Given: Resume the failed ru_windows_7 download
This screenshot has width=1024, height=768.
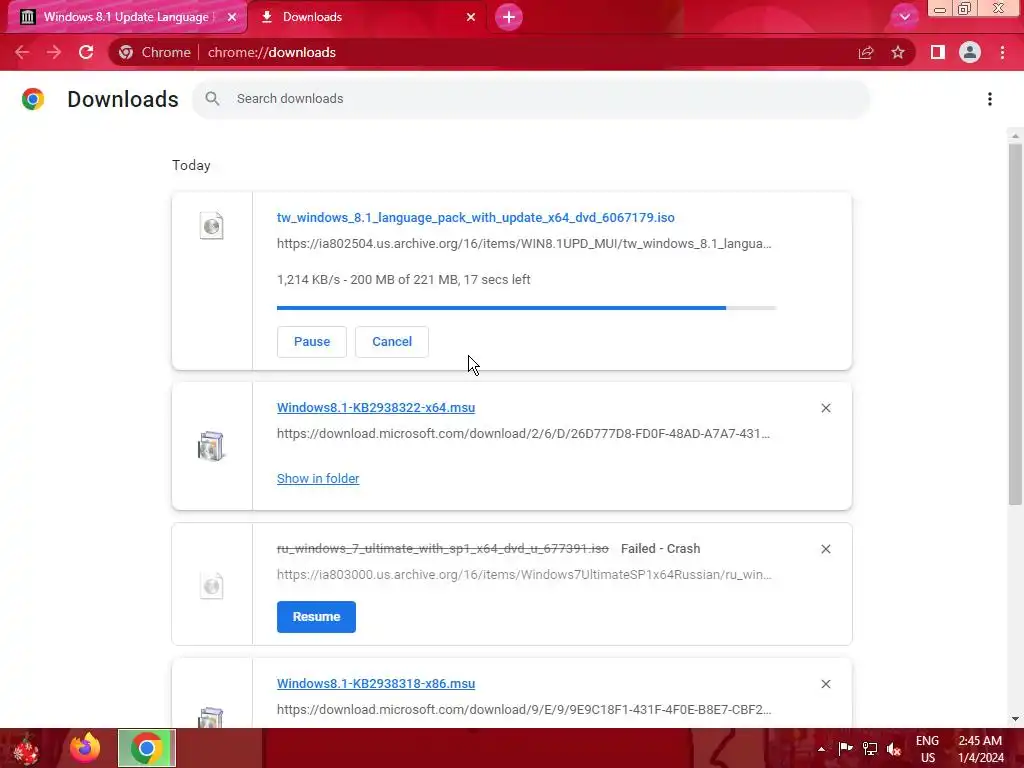Looking at the screenshot, I should coord(316,617).
